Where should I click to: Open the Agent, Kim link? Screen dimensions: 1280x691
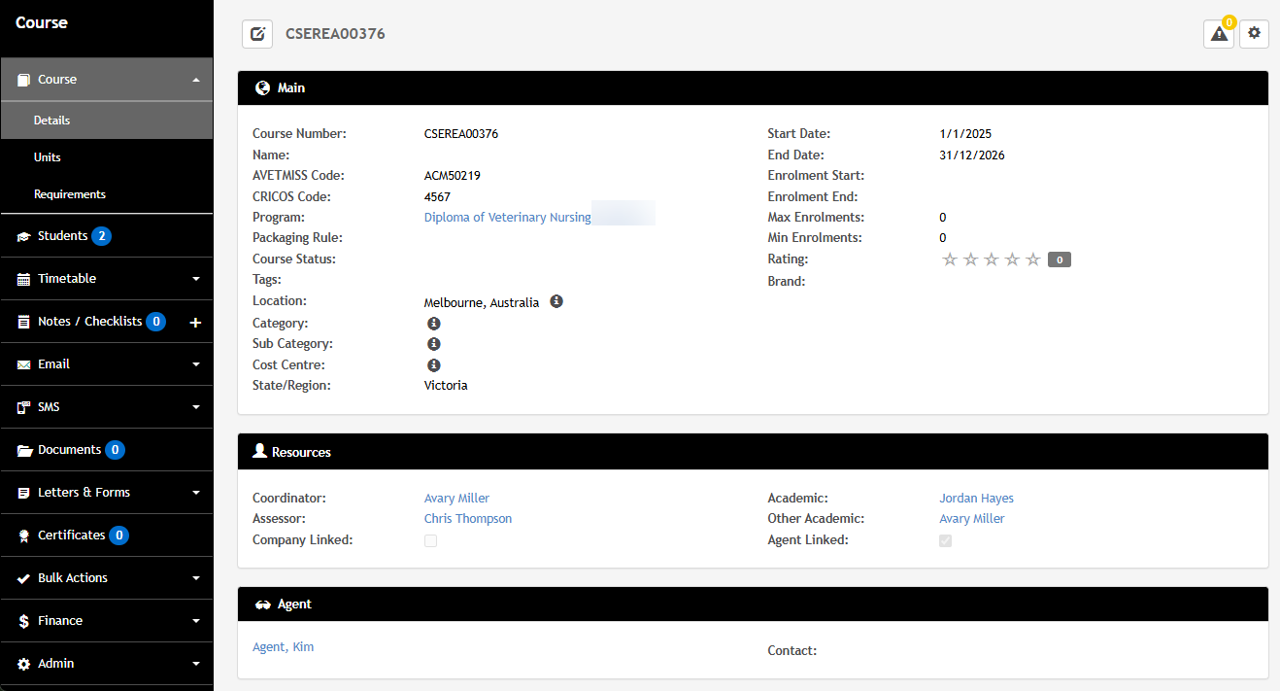click(283, 647)
